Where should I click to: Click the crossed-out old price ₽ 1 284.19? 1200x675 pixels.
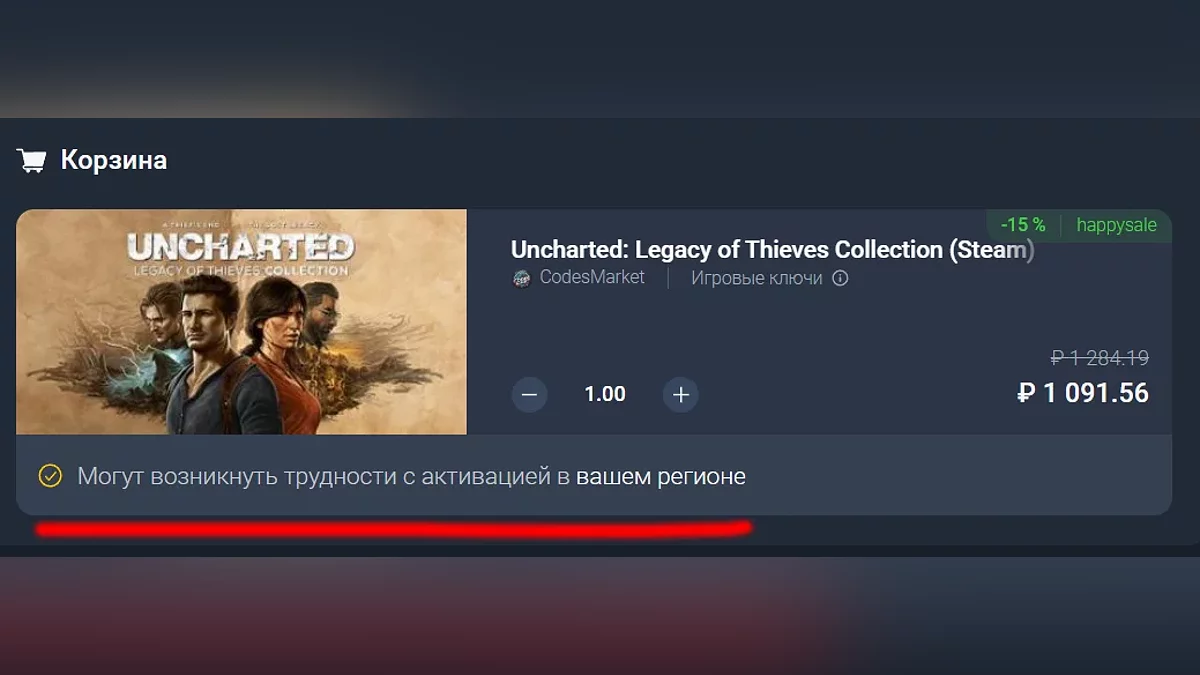[x=1099, y=358]
